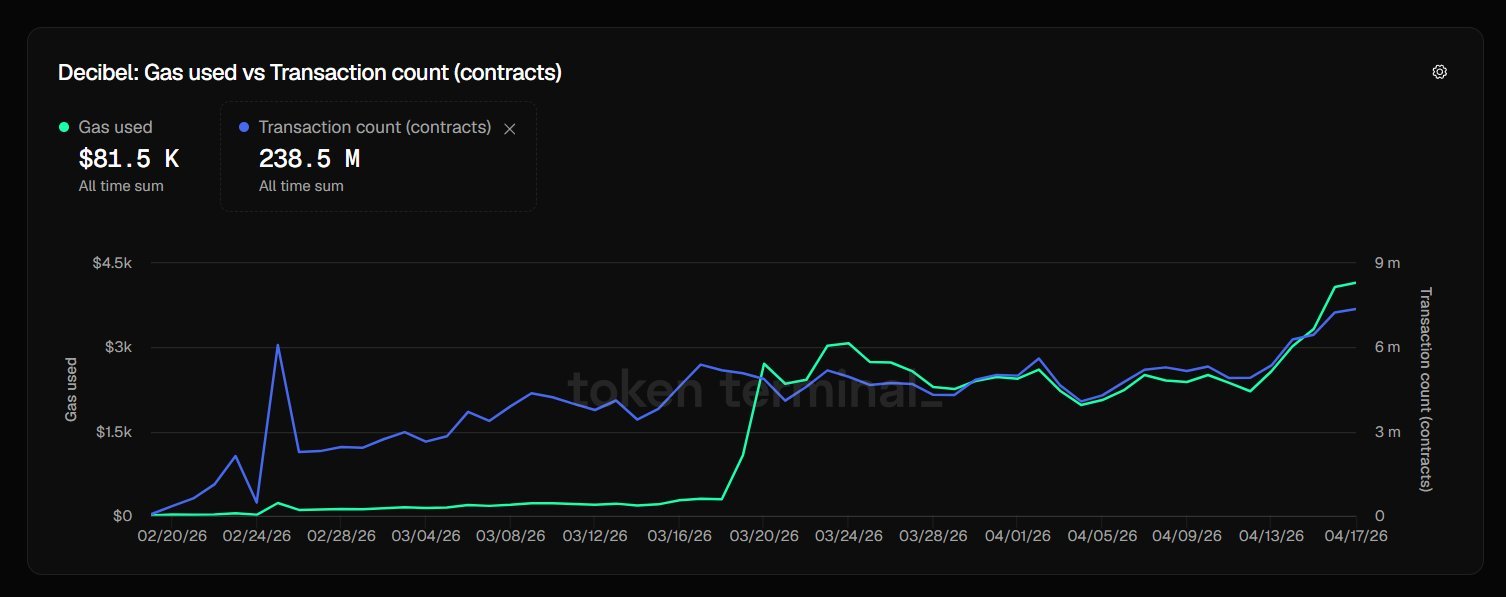
Task: Open the chart settings gear icon
Action: [x=1440, y=72]
